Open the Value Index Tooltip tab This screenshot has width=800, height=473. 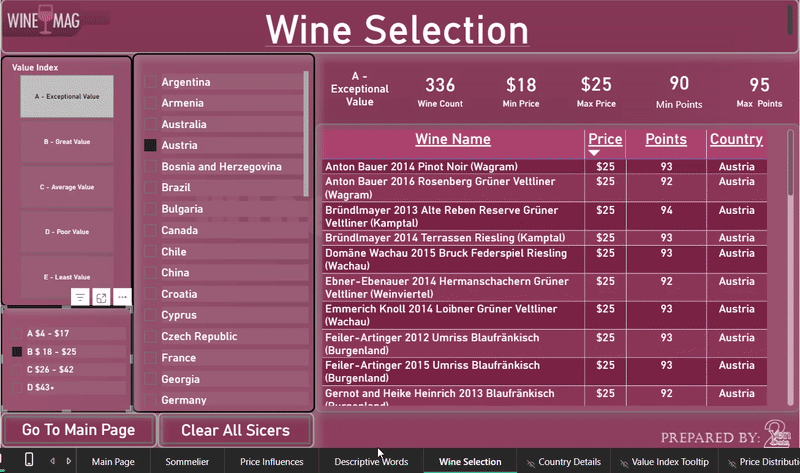[665, 461]
